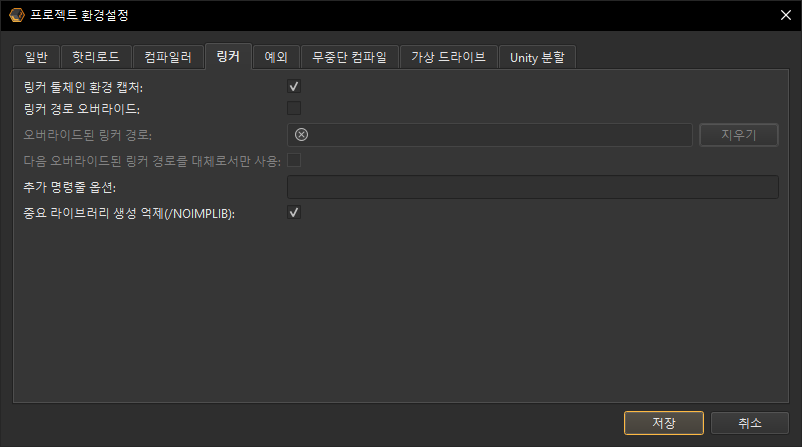Viewport: 802px width, 447px height.
Task: Uncheck the /NOIMPLIB suppression checkbox
Action: [x=294, y=213]
